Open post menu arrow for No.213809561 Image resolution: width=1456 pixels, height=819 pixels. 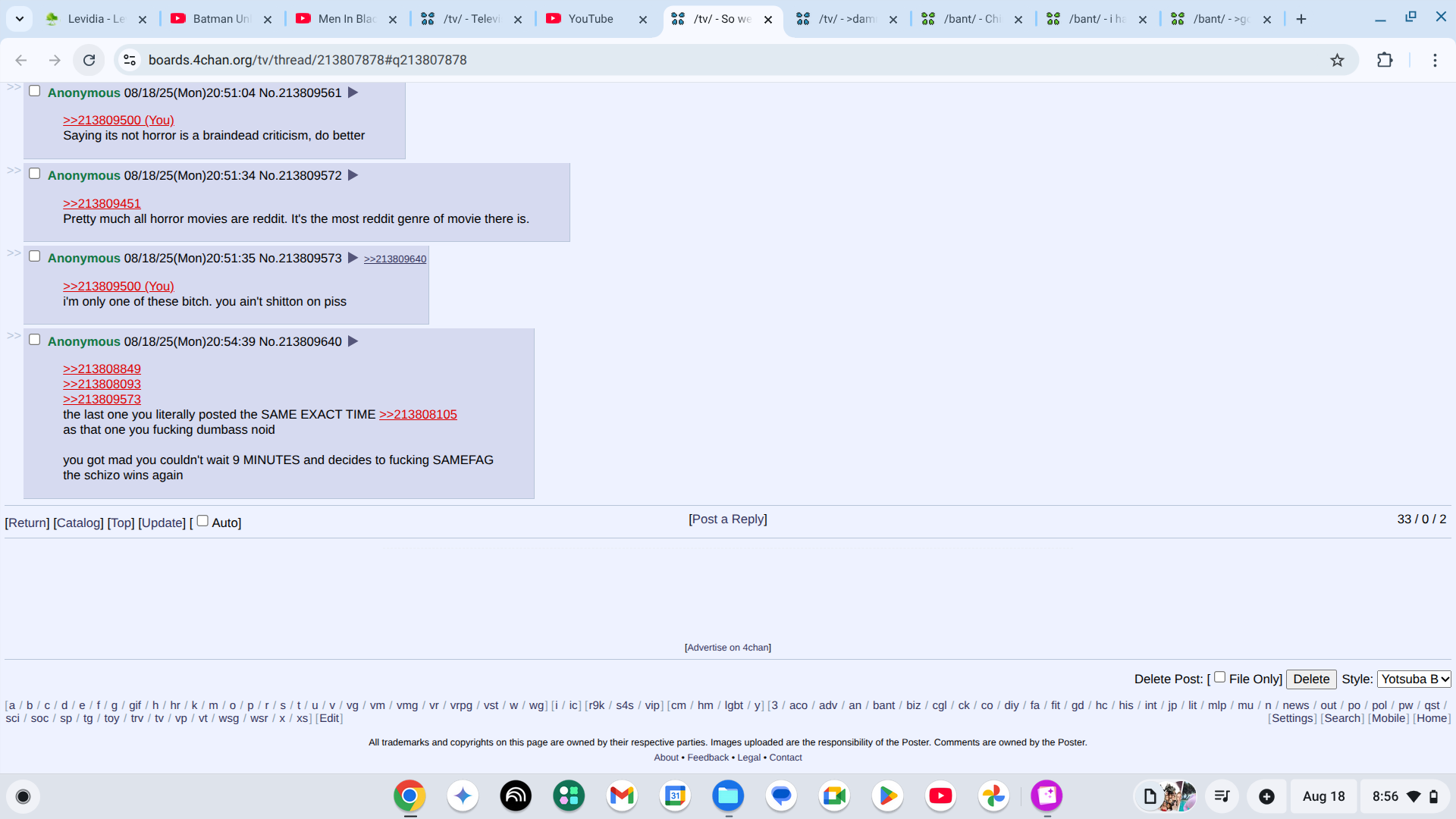click(353, 93)
